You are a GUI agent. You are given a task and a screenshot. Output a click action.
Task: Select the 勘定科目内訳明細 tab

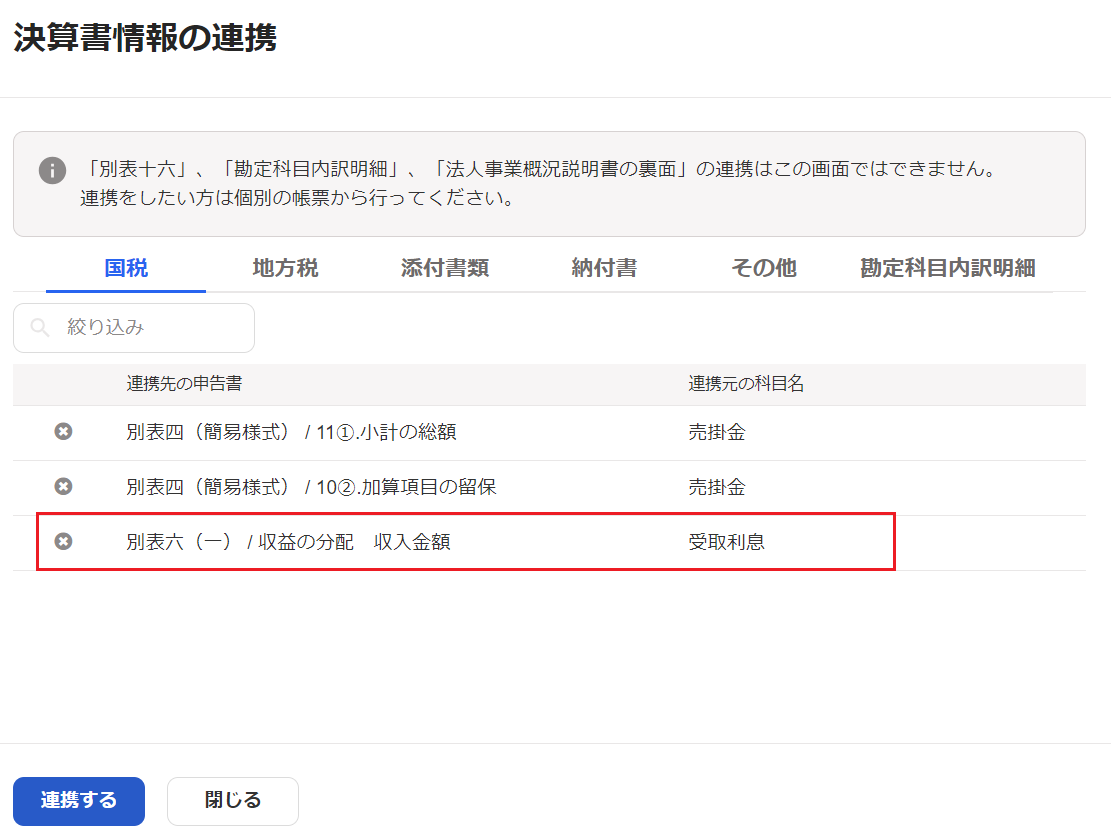pyautogui.click(x=948, y=268)
